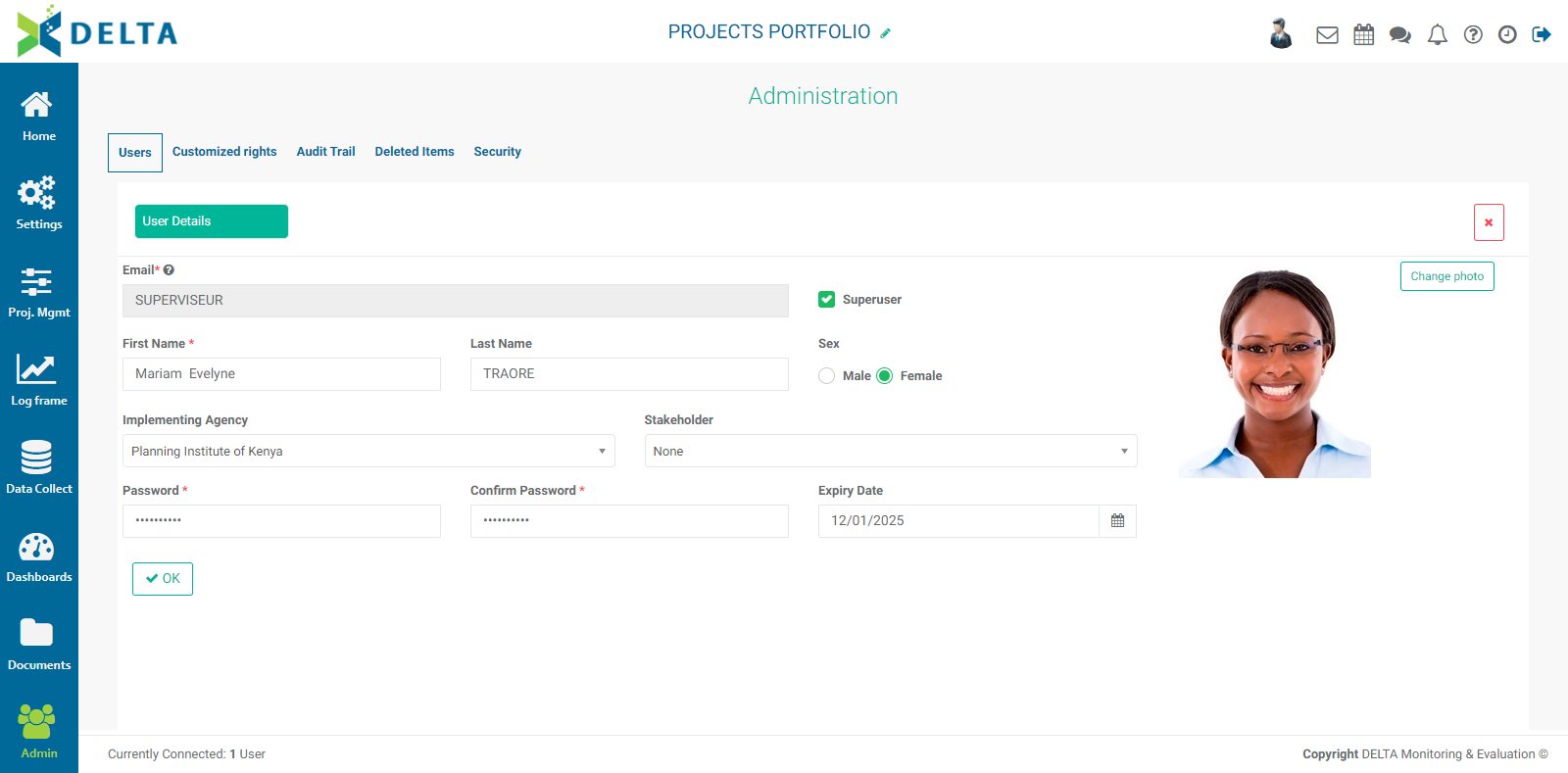1568x773 pixels.
Task: Click the User Details button
Action: coord(212,221)
